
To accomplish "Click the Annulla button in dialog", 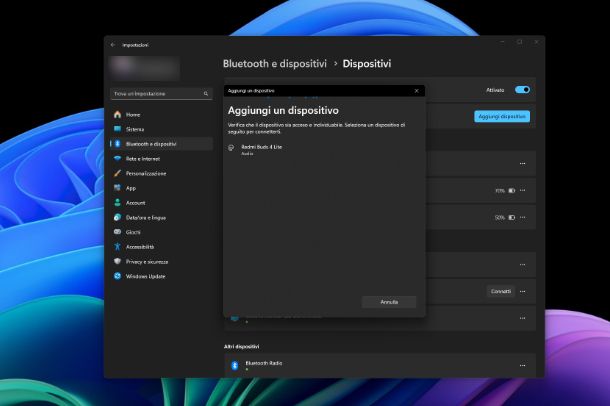I will [388, 301].
